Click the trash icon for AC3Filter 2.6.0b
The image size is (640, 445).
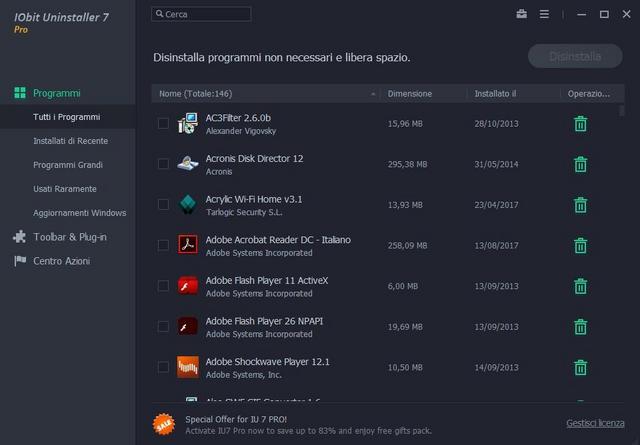[x=580, y=124]
